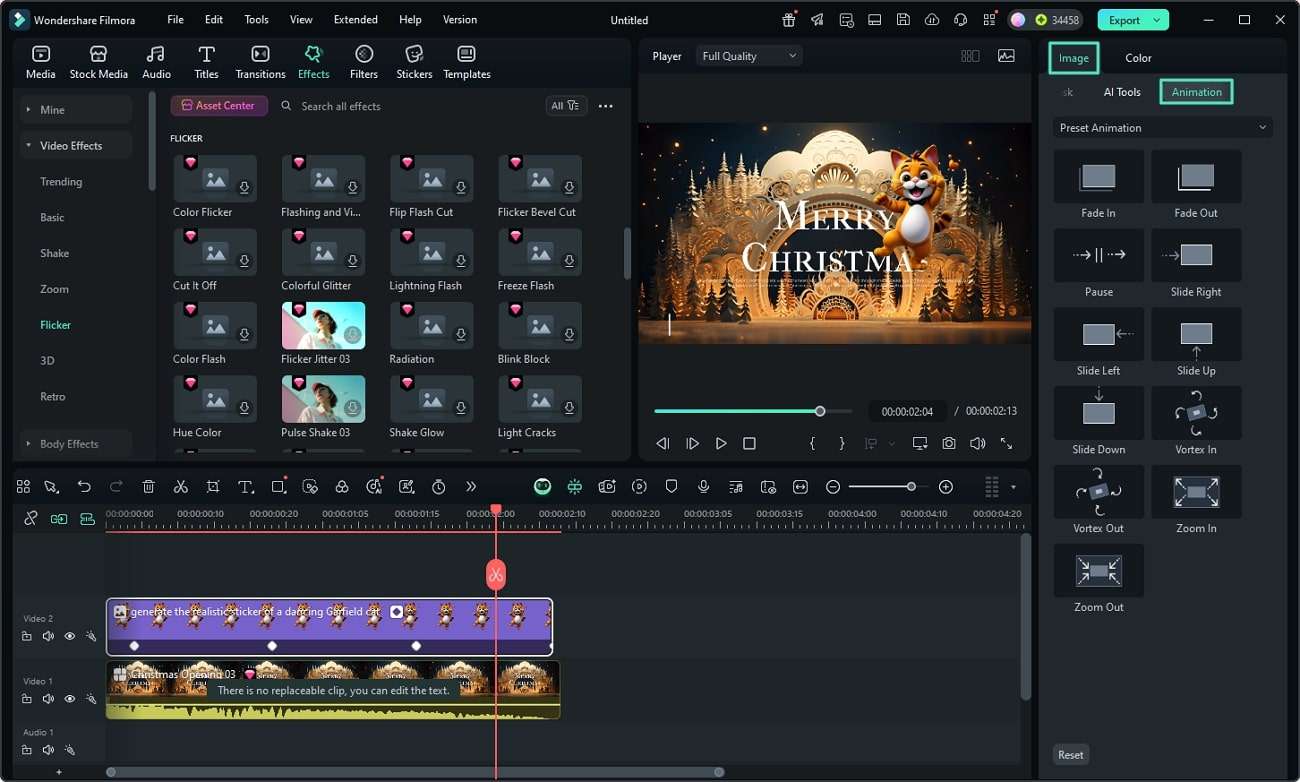Expand more timeline tools chevron

coord(471,487)
